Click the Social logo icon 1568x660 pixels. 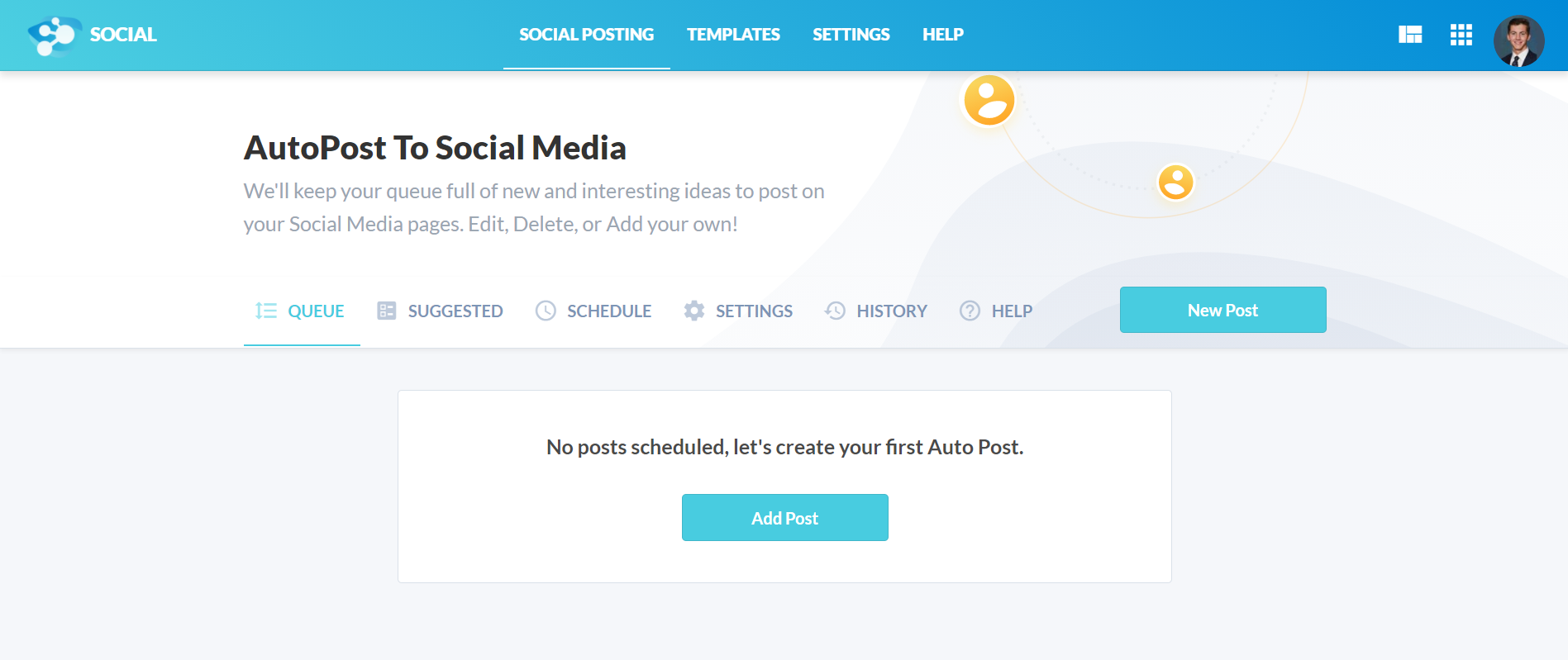pyautogui.click(x=55, y=35)
